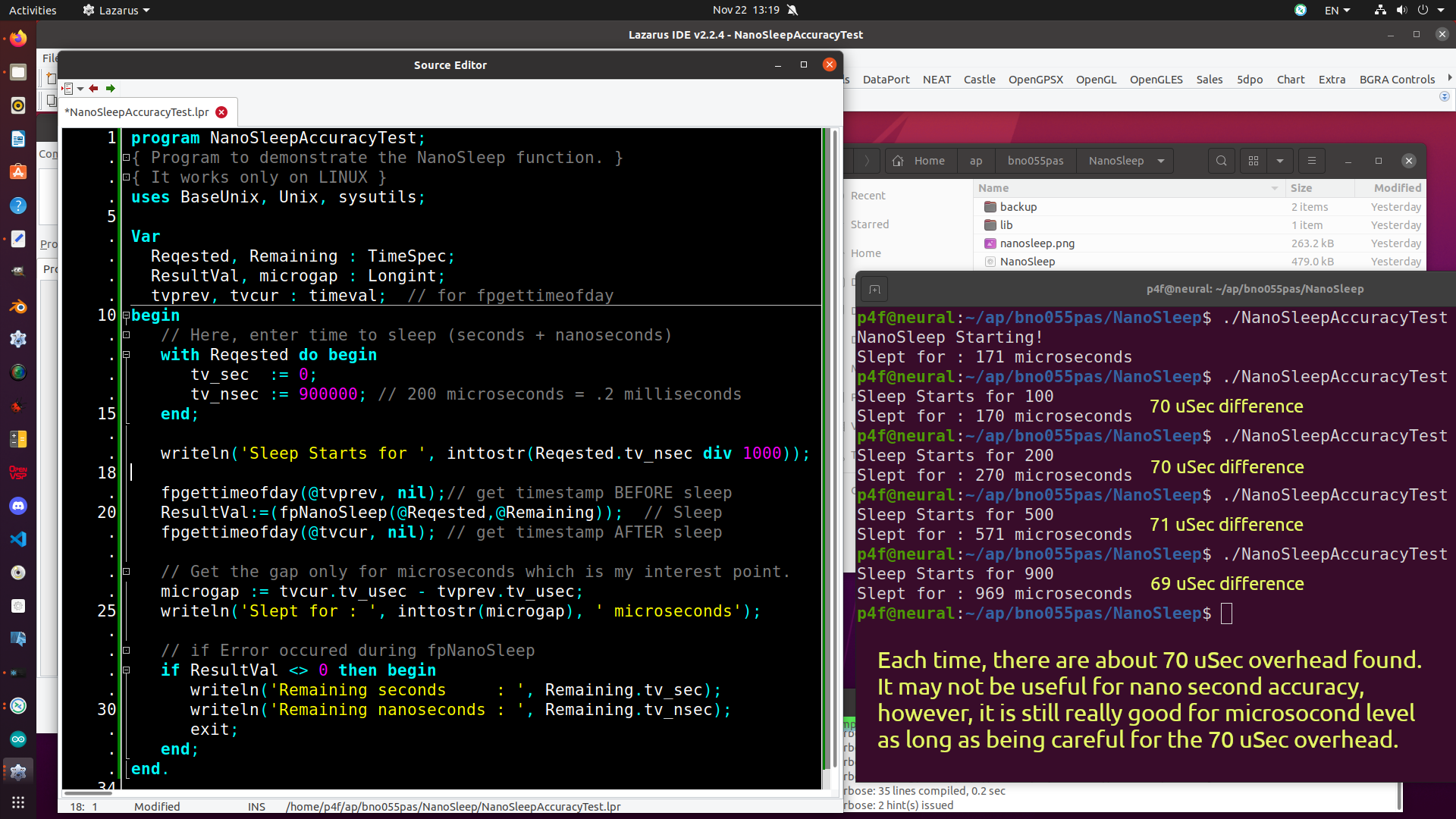1456x819 pixels.
Task: Click the Extra menu in the menu bar
Action: click(x=1332, y=79)
